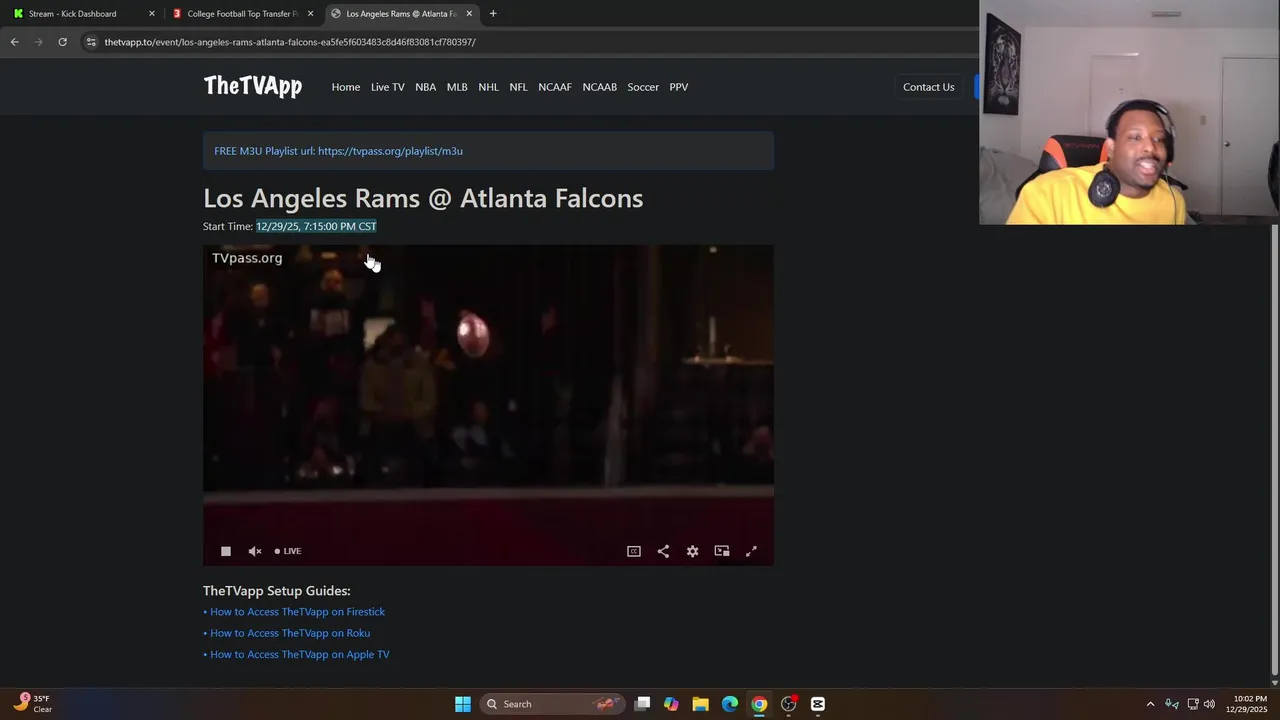Click the taskbar Search box
Screen dimensions: 1280x720
pyautogui.click(x=551, y=704)
